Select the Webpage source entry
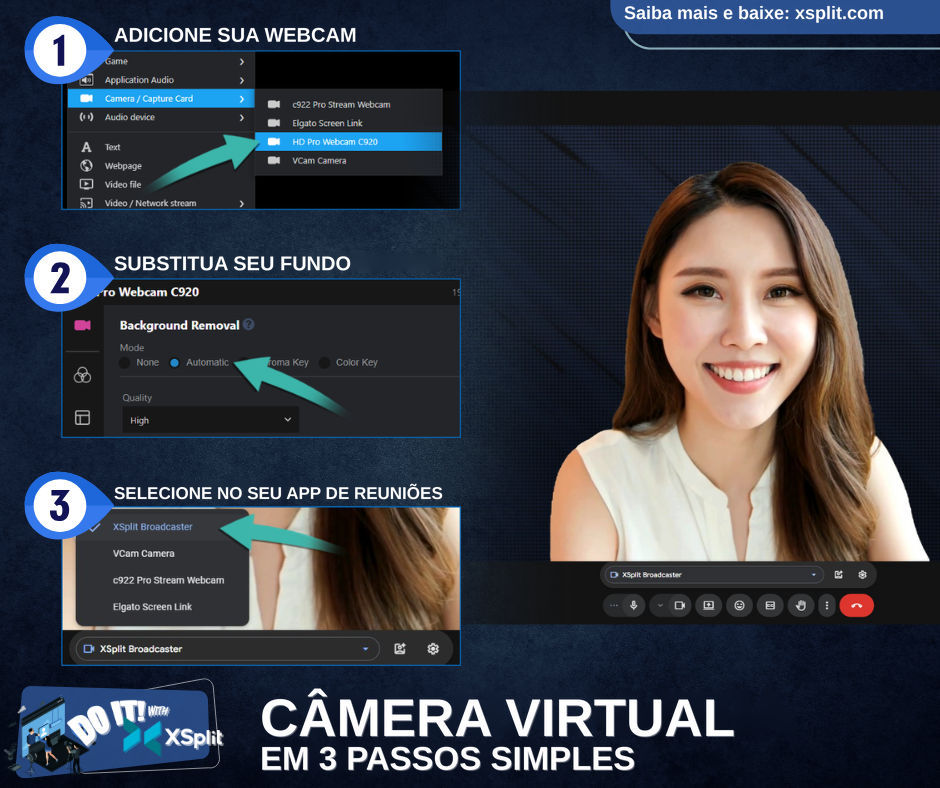 161,166
